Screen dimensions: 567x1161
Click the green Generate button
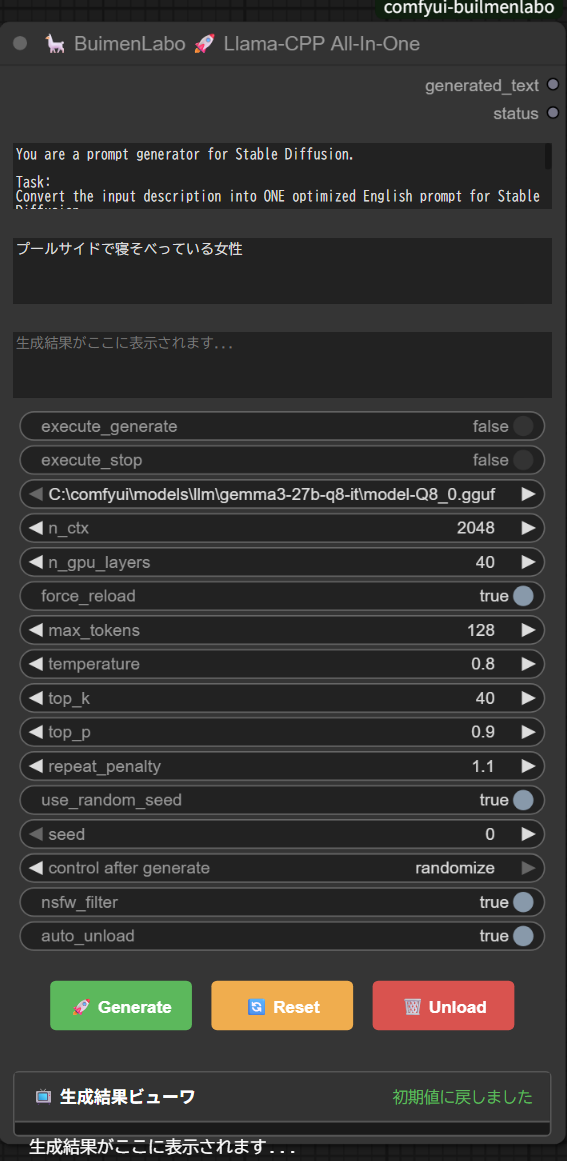pyautogui.click(x=121, y=1006)
